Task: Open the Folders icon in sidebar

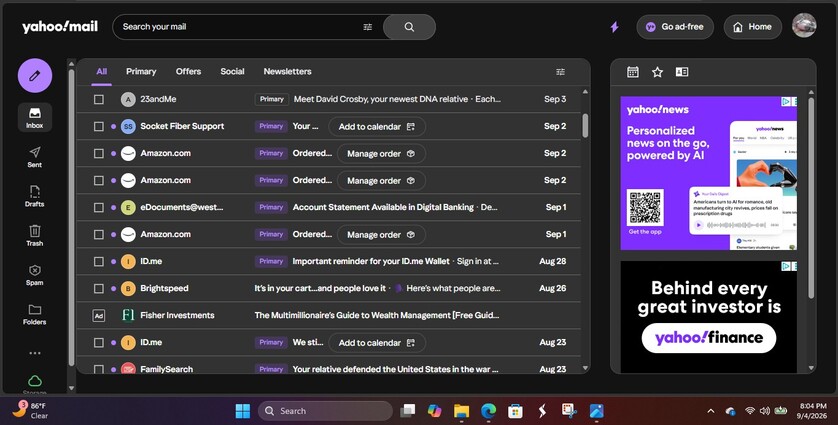Action: [35, 314]
